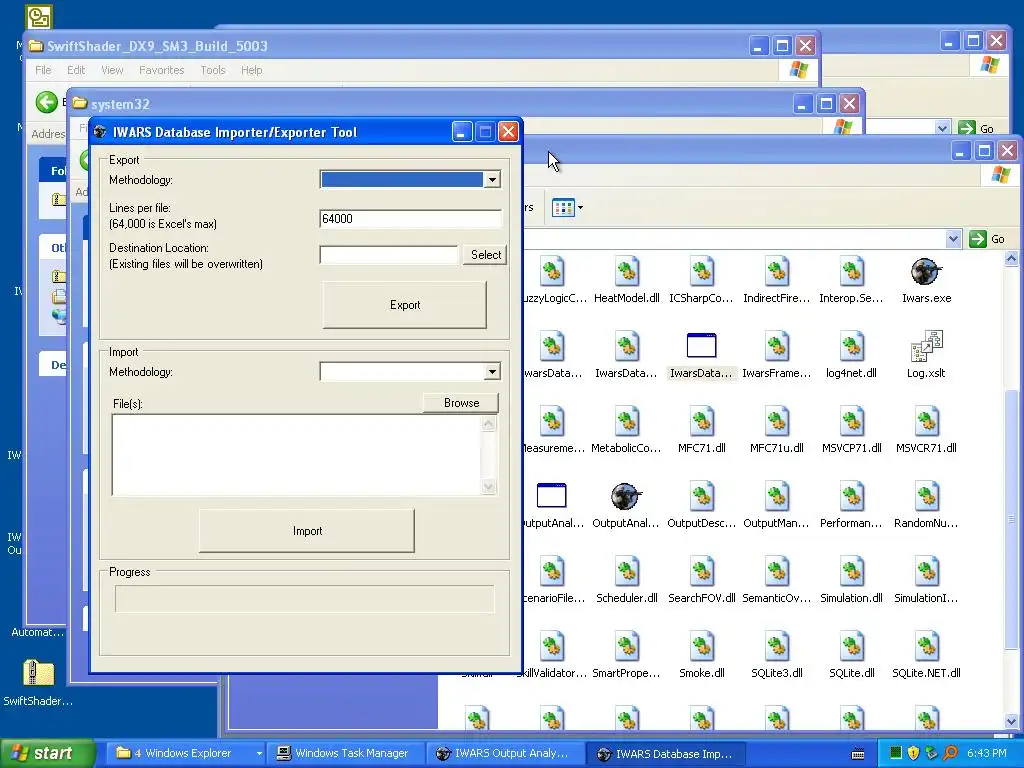
Task: Open the Export Methodology dropdown
Action: (492, 180)
